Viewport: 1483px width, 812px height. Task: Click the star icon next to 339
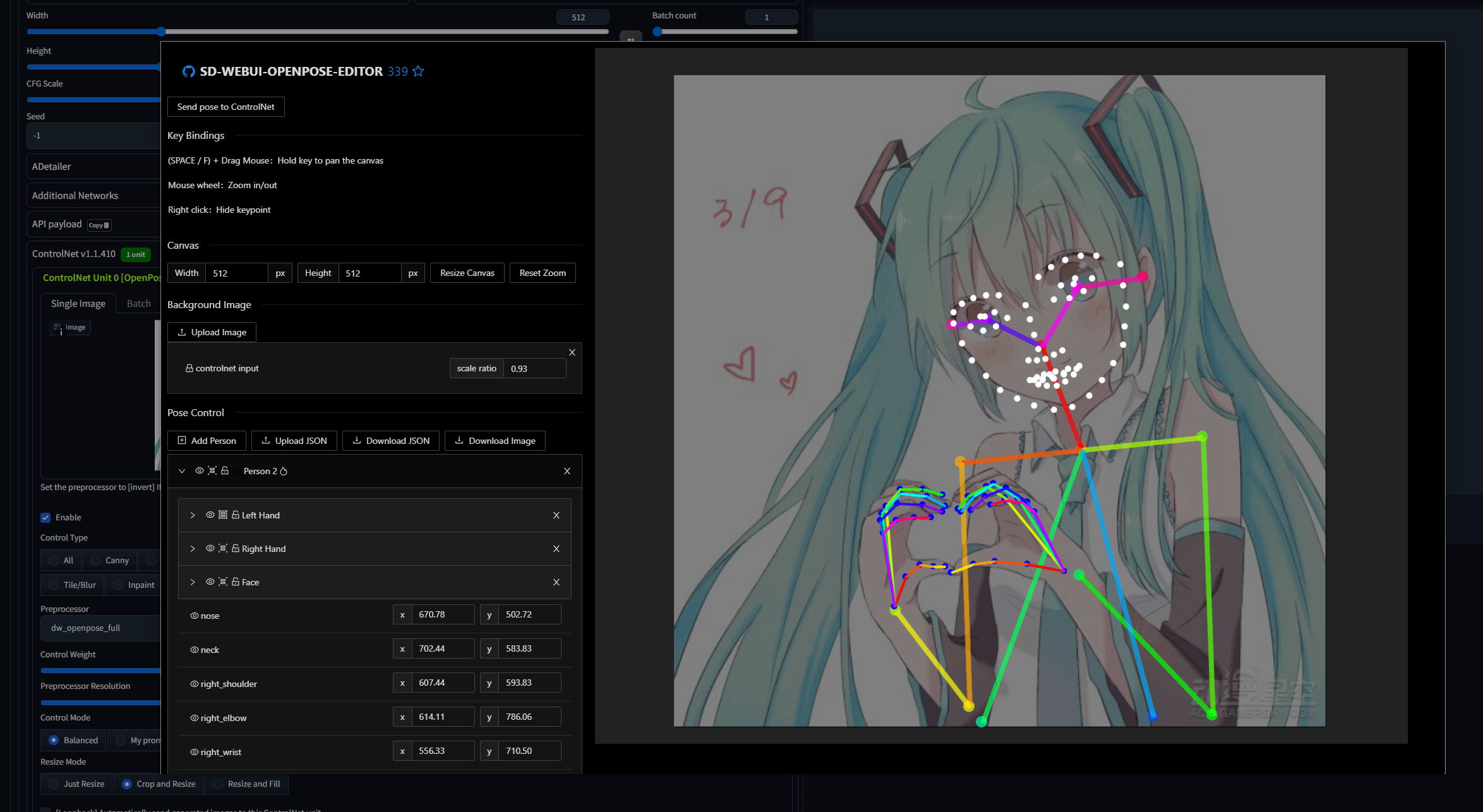tap(418, 71)
